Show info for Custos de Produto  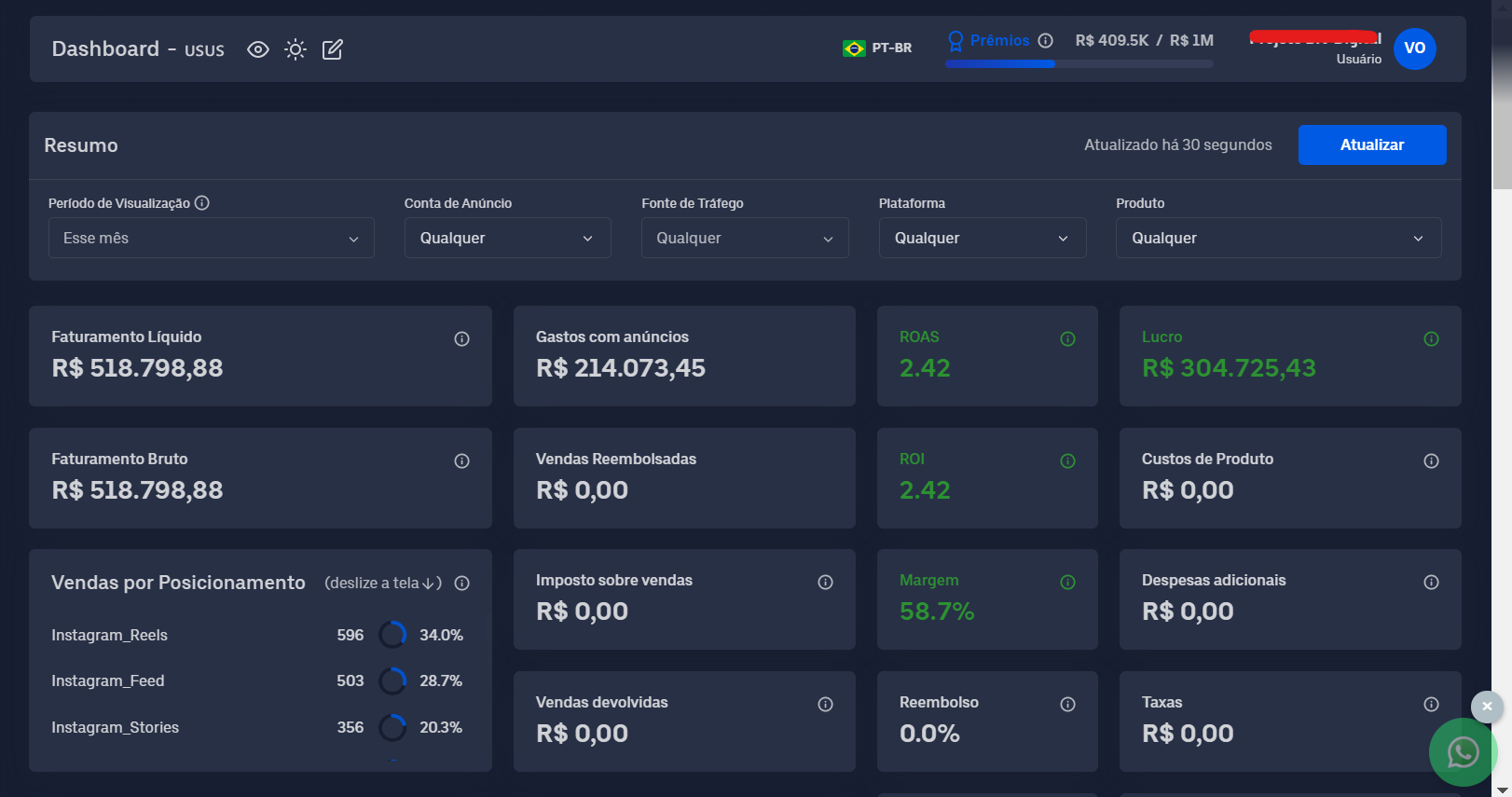coord(1431,461)
